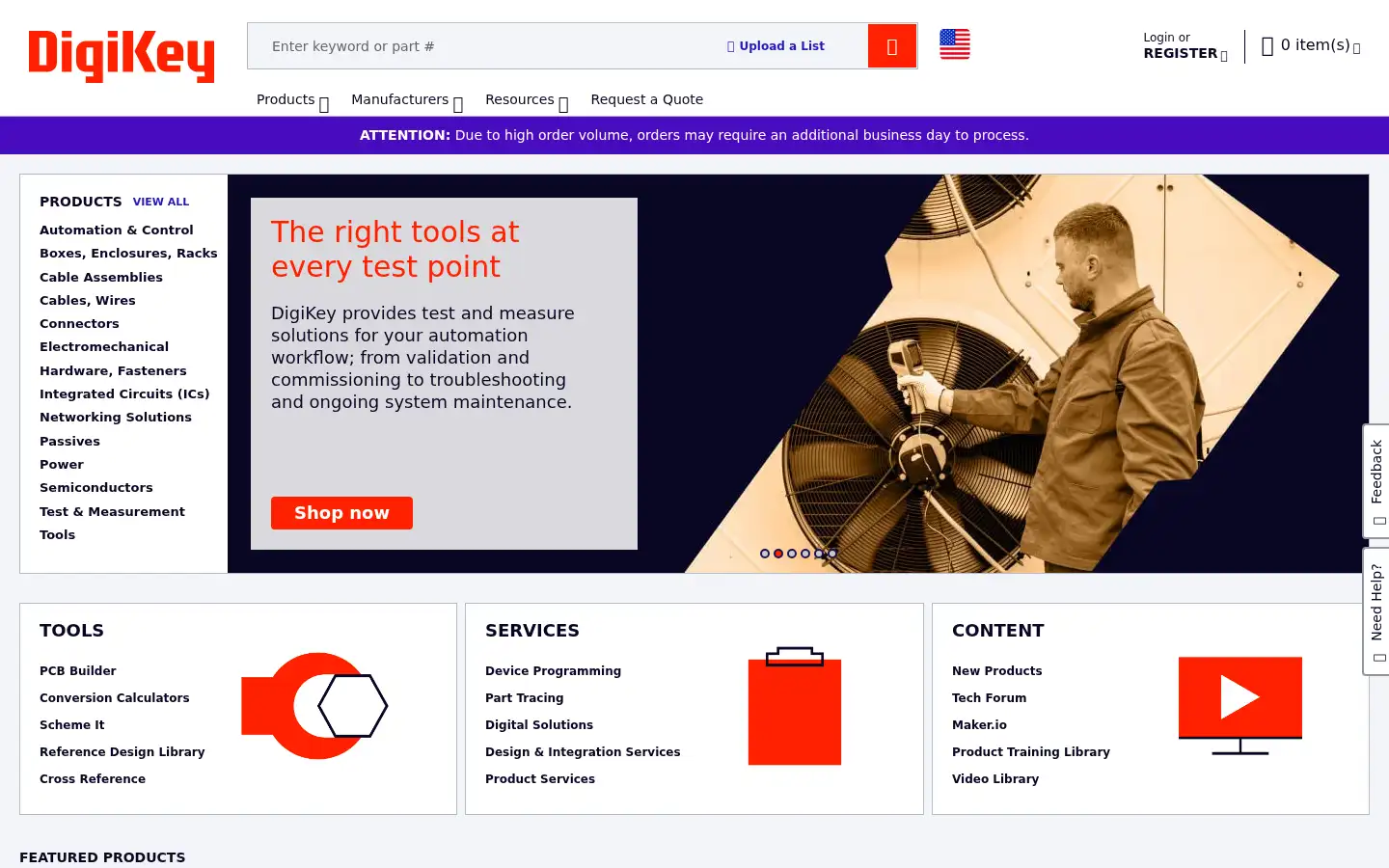Open Device Programming service

[x=553, y=671]
